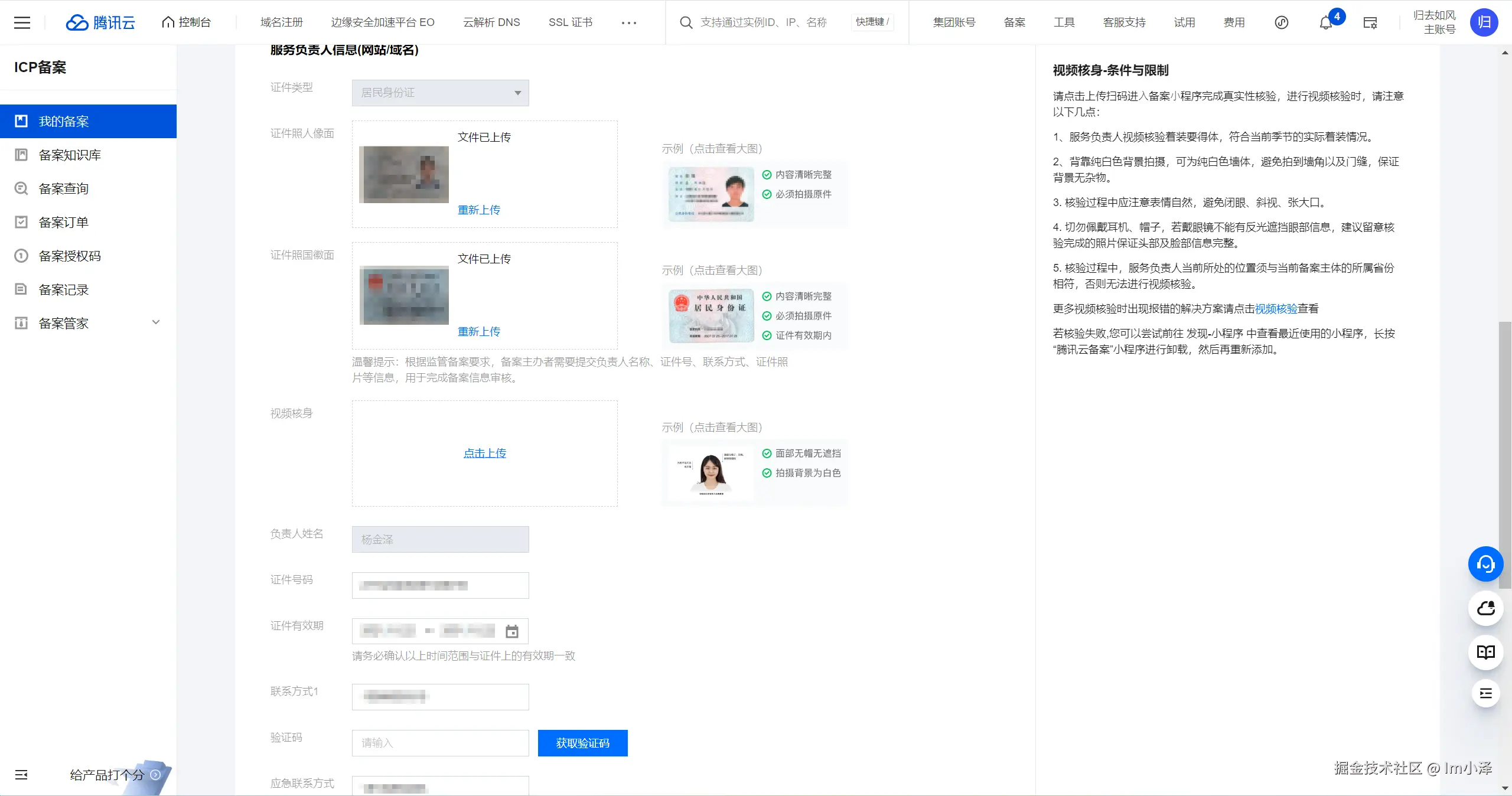Click the search magnifier icon
The height and width of the screenshot is (796, 1512).
tap(686, 22)
